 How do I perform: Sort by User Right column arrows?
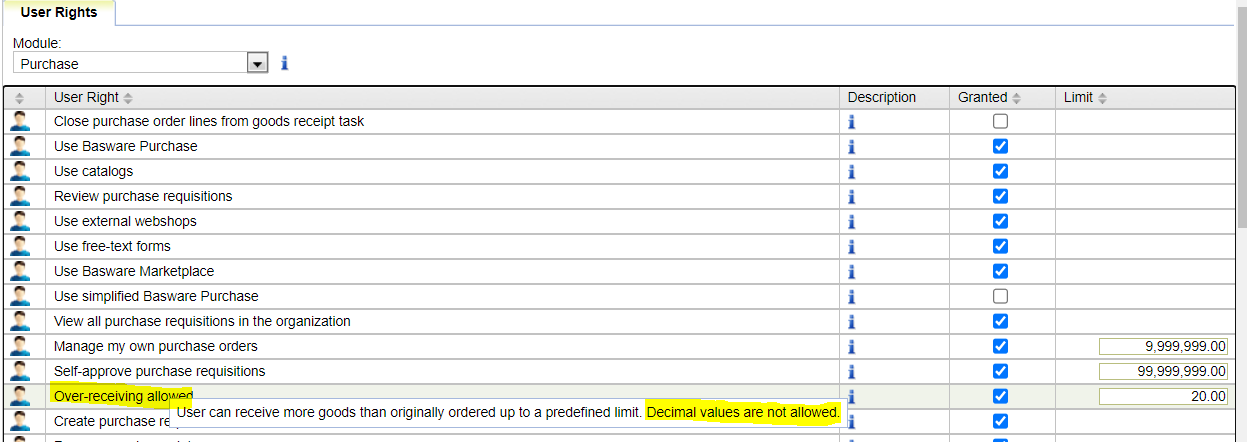pos(128,98)
